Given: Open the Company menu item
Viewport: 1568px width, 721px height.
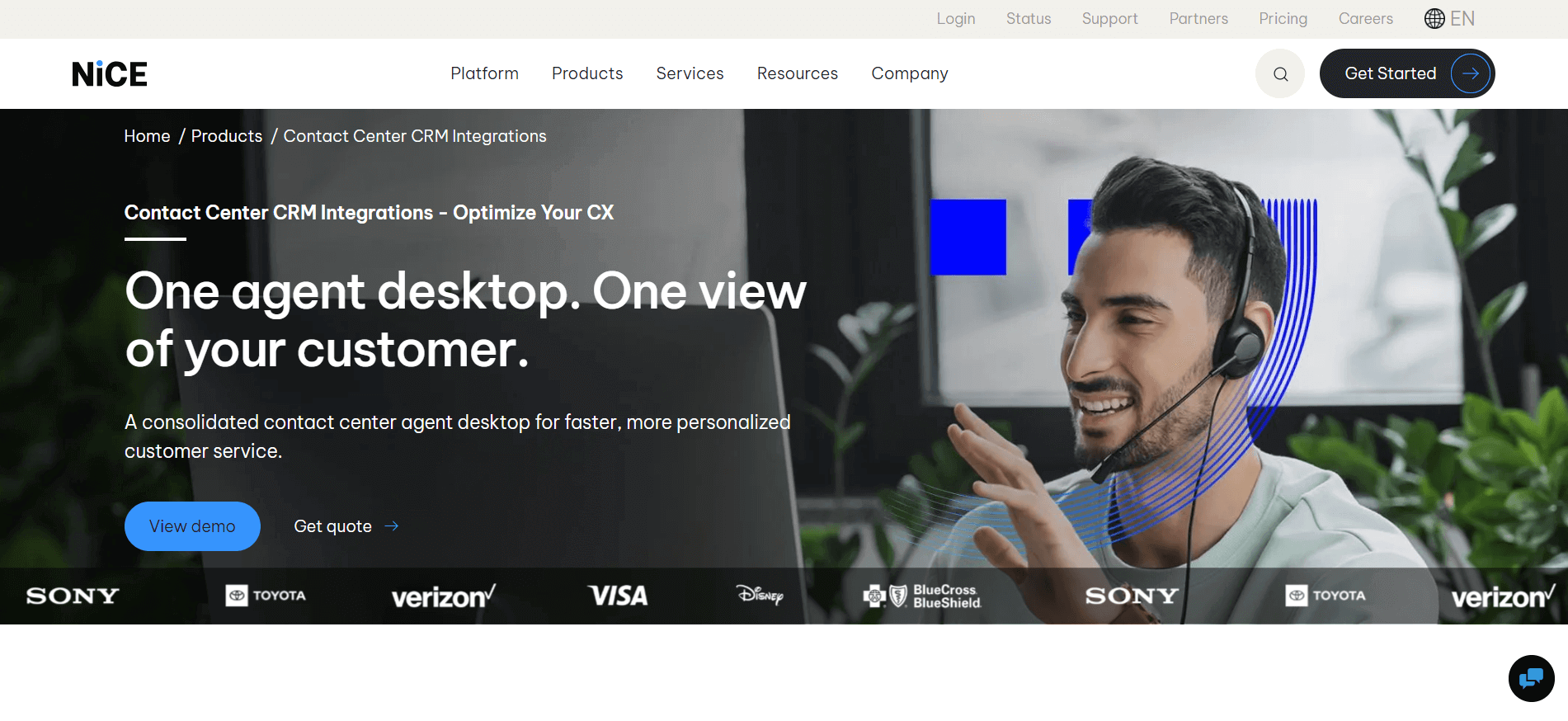Looking at the screenshot, I should [x=910, y=73].
